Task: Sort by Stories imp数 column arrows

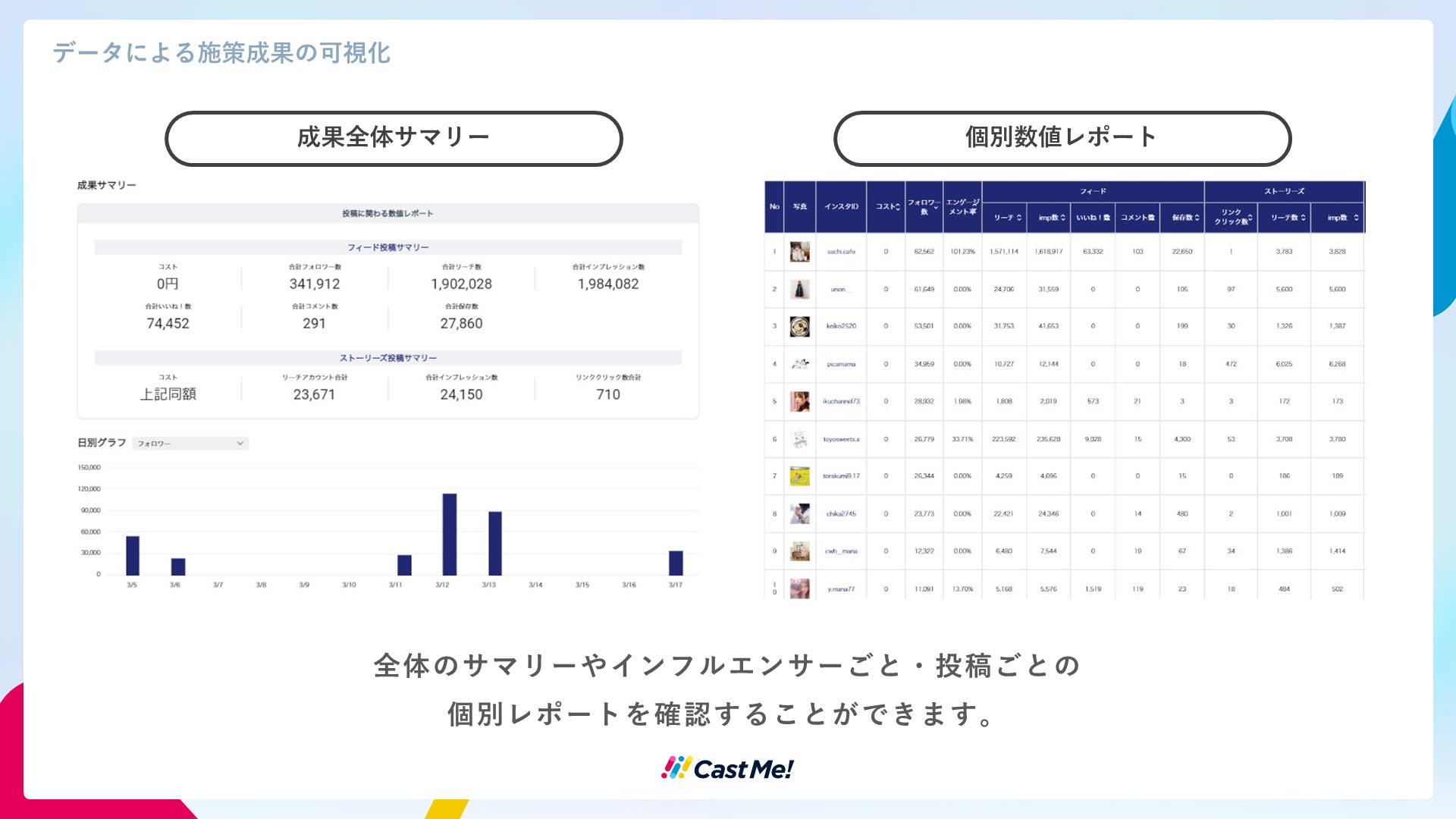Action: (x=1356, y=218)
